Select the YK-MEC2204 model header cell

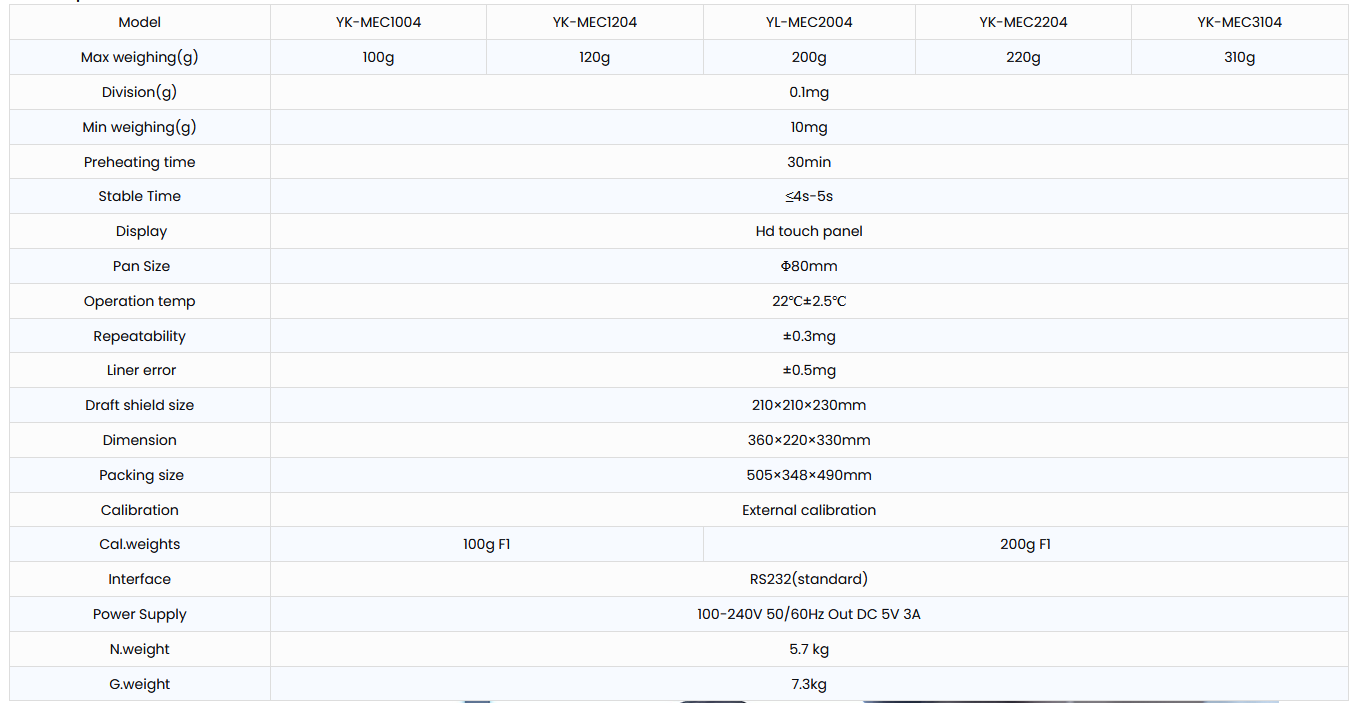click(1023, 22)
